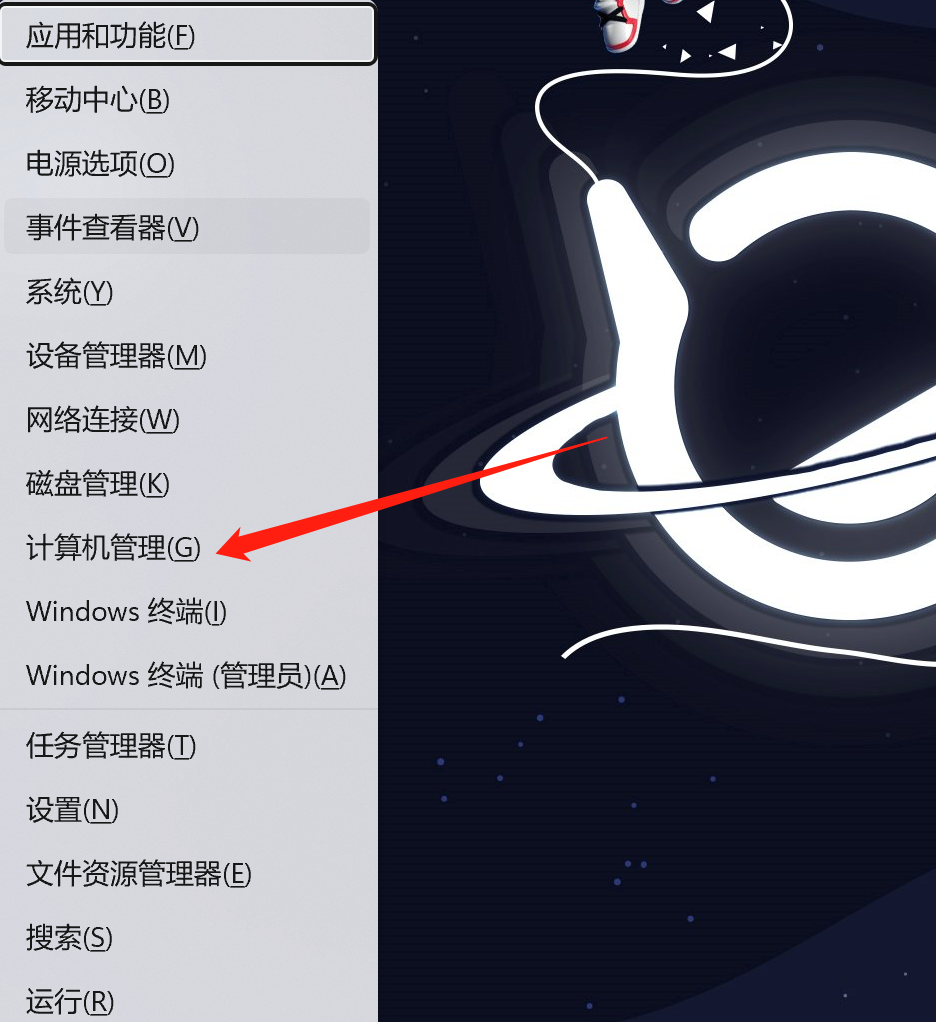Start 任务管理器(T)
936x1022 pixels.
point(187,746)
